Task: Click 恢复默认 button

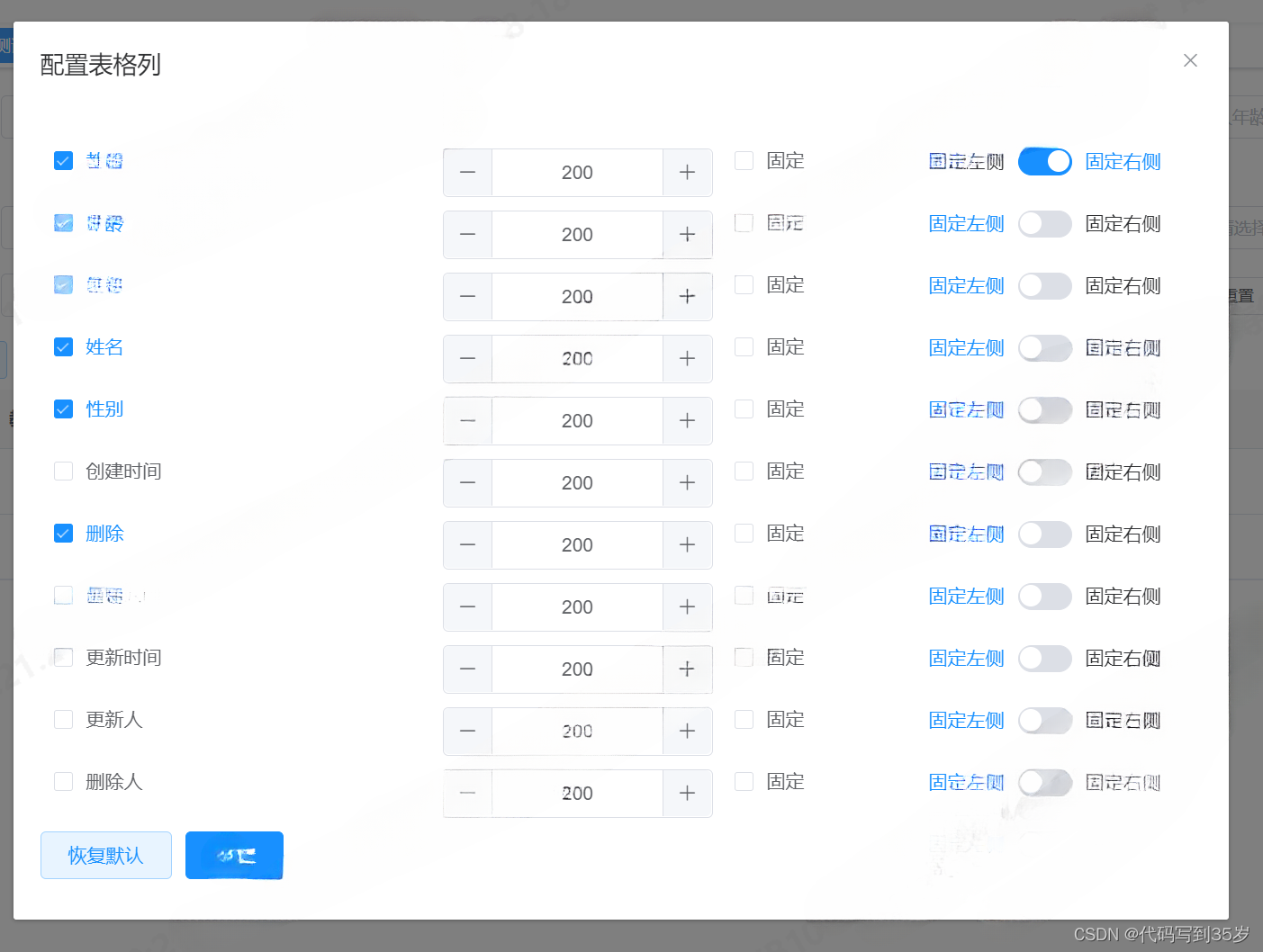Action: (106, 856)
